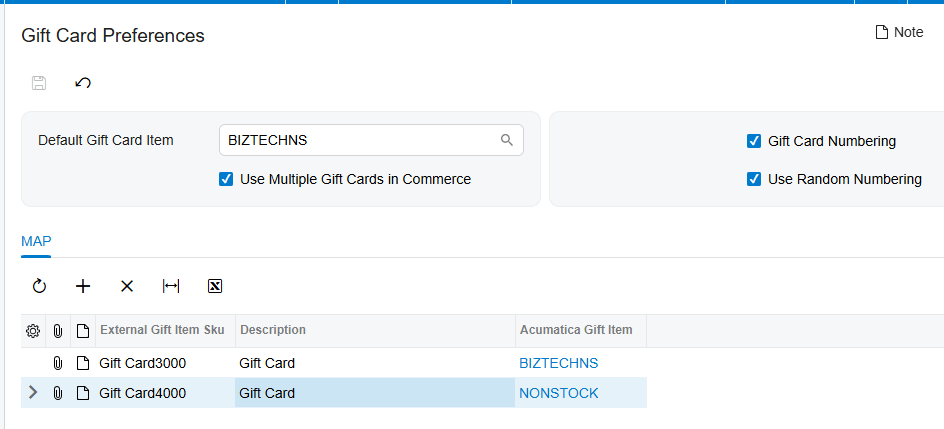Image resolution: width=944 pixels, height=429 pixels.
Task: Click the Fit to Screen columns icon
Action: click(x=171, y=286)
